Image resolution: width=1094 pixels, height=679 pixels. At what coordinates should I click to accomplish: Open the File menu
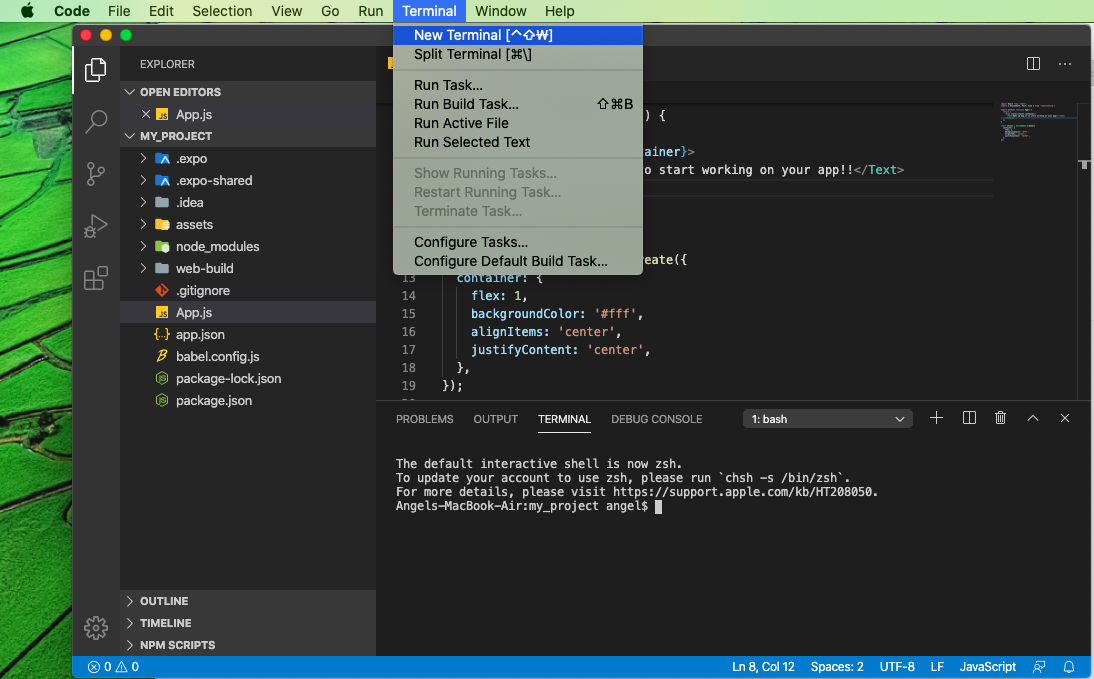(119, 10)
